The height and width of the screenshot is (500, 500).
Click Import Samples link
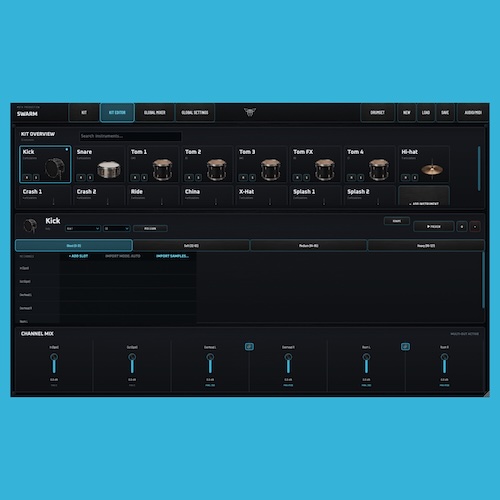[172, 256]
